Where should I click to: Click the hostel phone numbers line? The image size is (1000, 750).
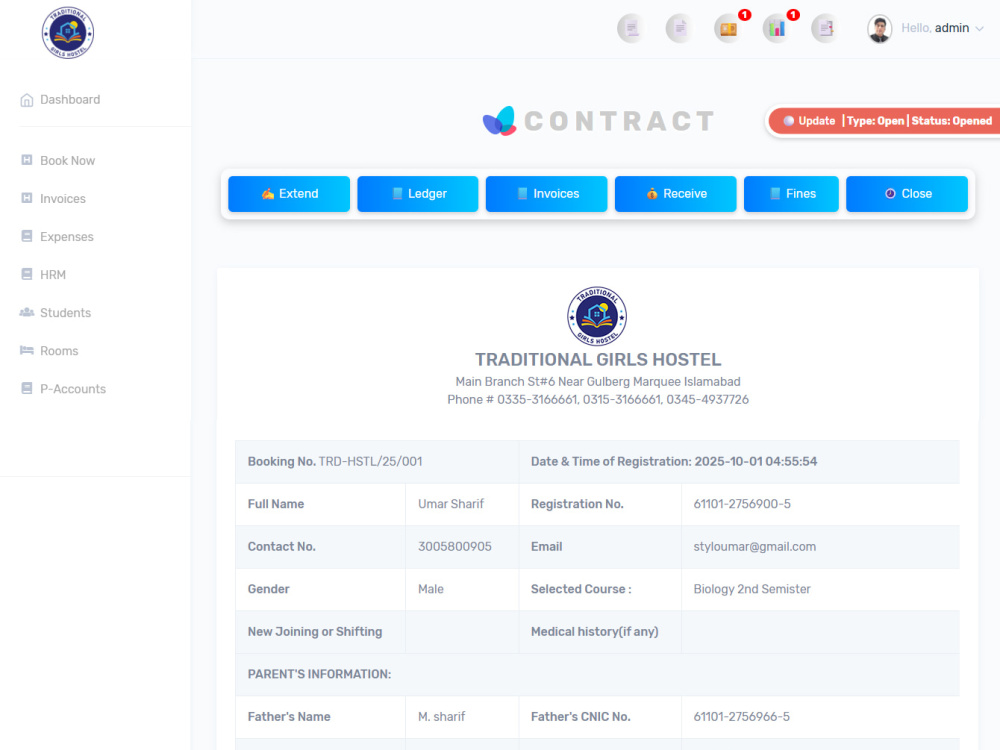(598, 400)
